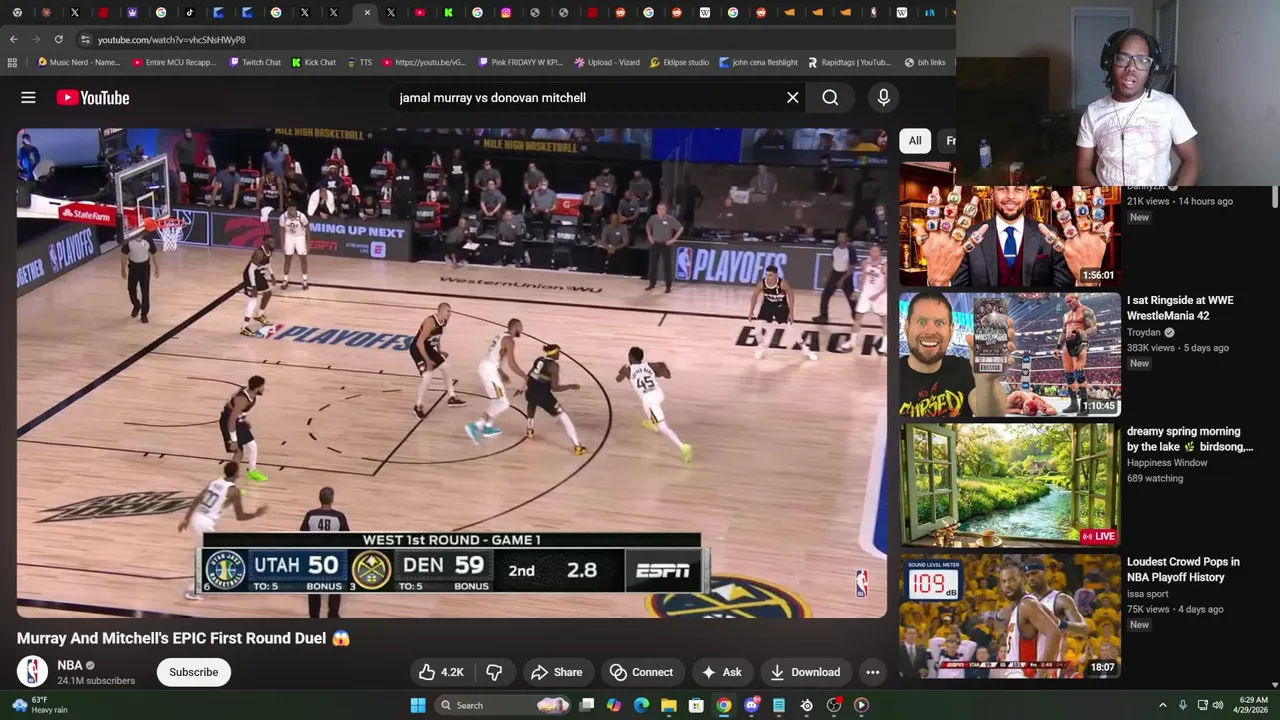This screenshot has height=720, width=1280.
Task: Open Google Chrome from taskbar
Action: 724,705
